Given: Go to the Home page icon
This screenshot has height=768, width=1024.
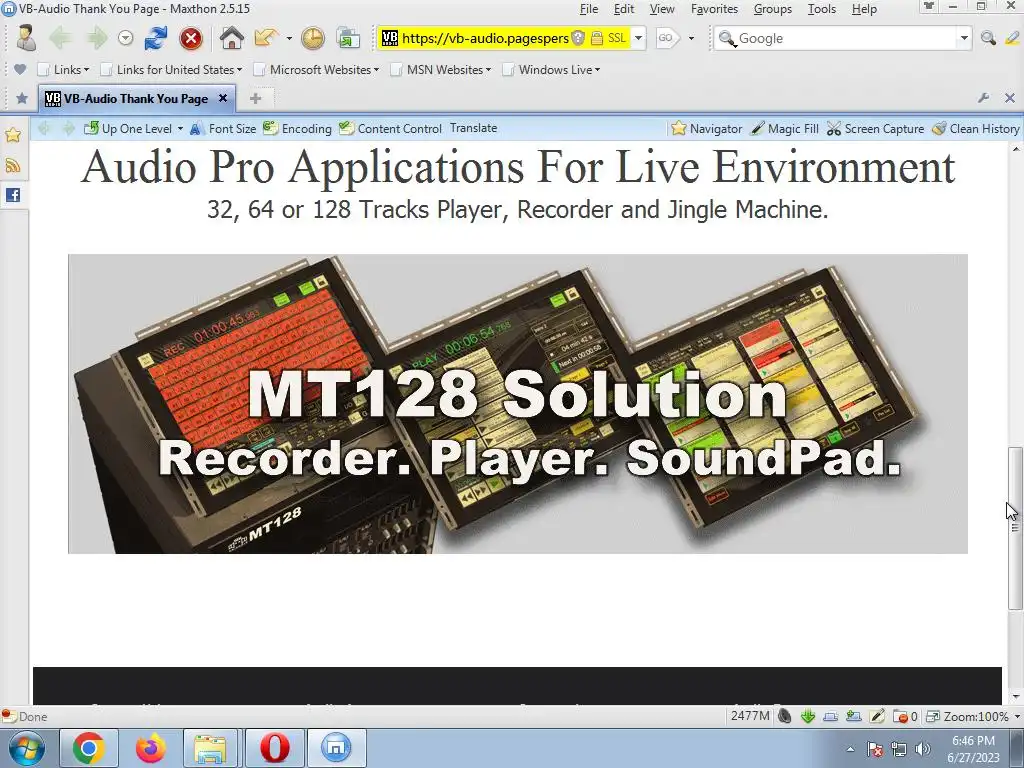Looking at the screenshot, I should pyautogui.click(x=231, y=38).
